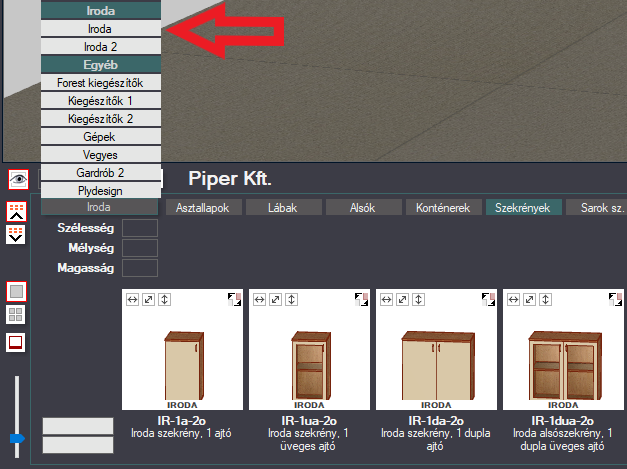This screenshot has width=627, height=469.
Task: Click the Szélesség input field
Action: (x=140, y=228)
